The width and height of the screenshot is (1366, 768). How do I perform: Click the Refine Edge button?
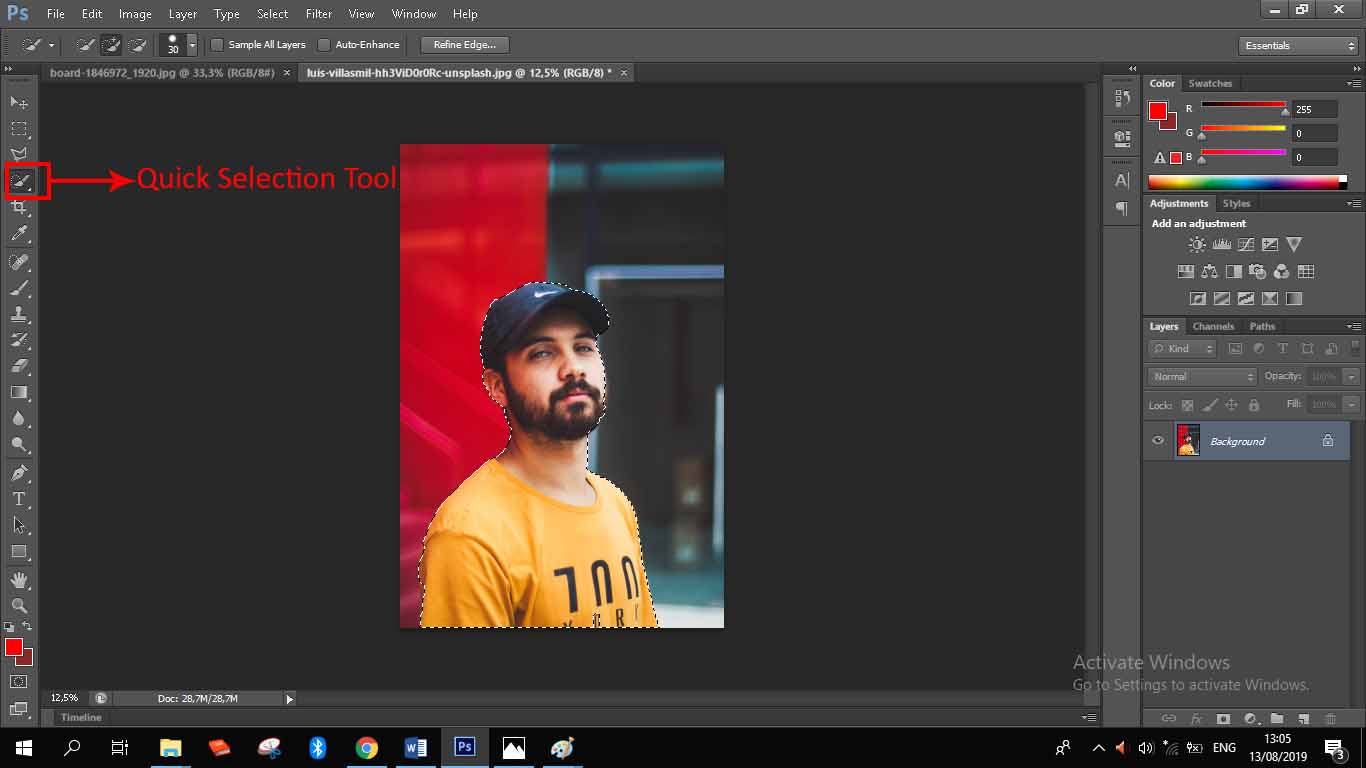[465, 45]
